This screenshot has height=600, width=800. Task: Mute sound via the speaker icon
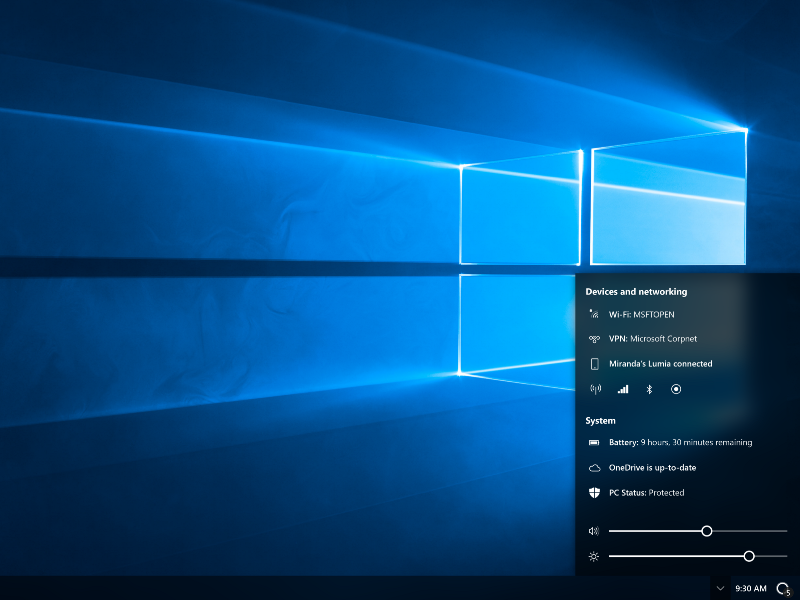pos(594,531)
